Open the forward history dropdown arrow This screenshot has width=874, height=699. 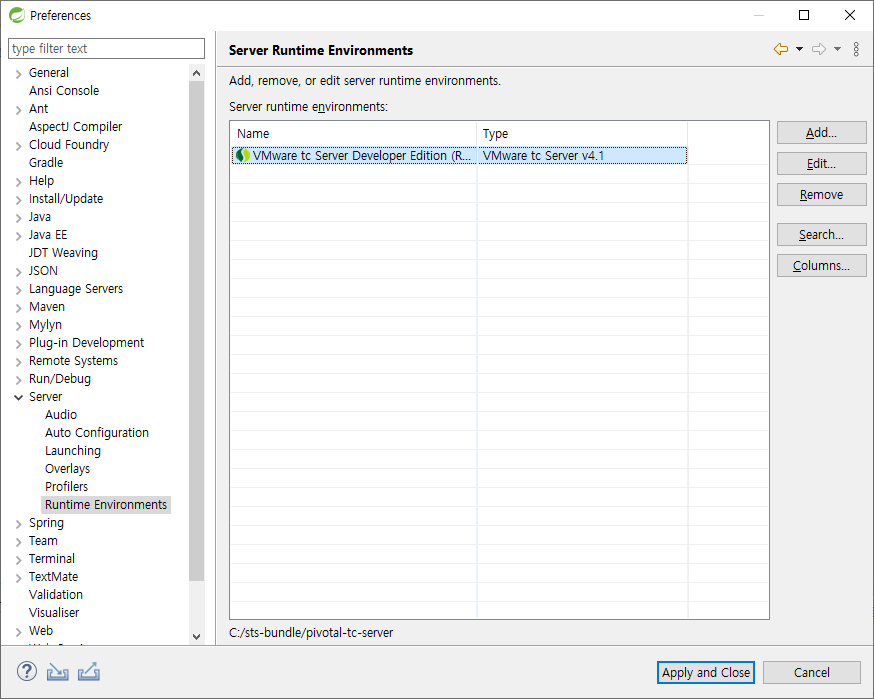point(837,50)
